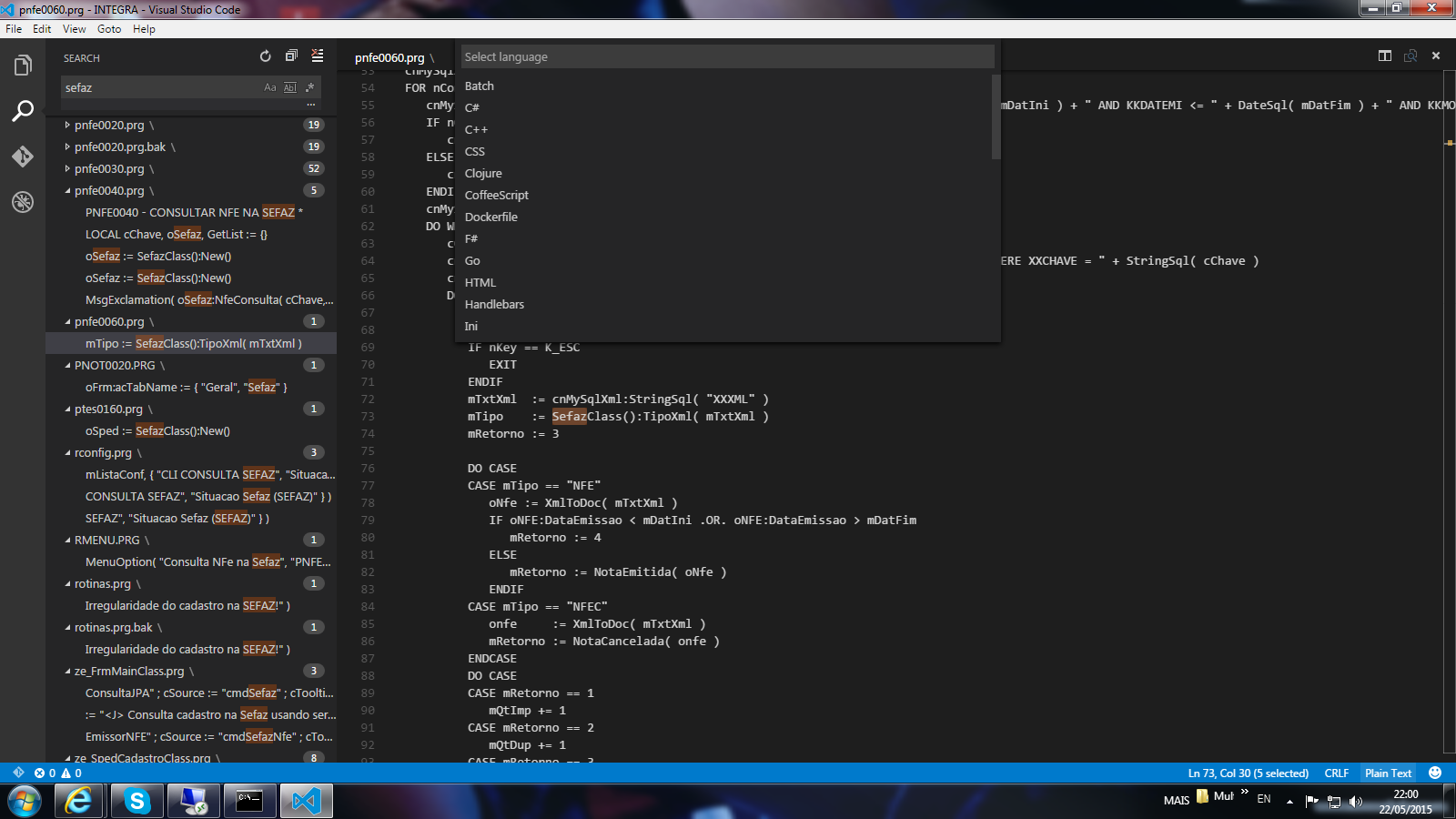Open the Git source control view
The image size is (1456, 819).
tap(23, 157)
